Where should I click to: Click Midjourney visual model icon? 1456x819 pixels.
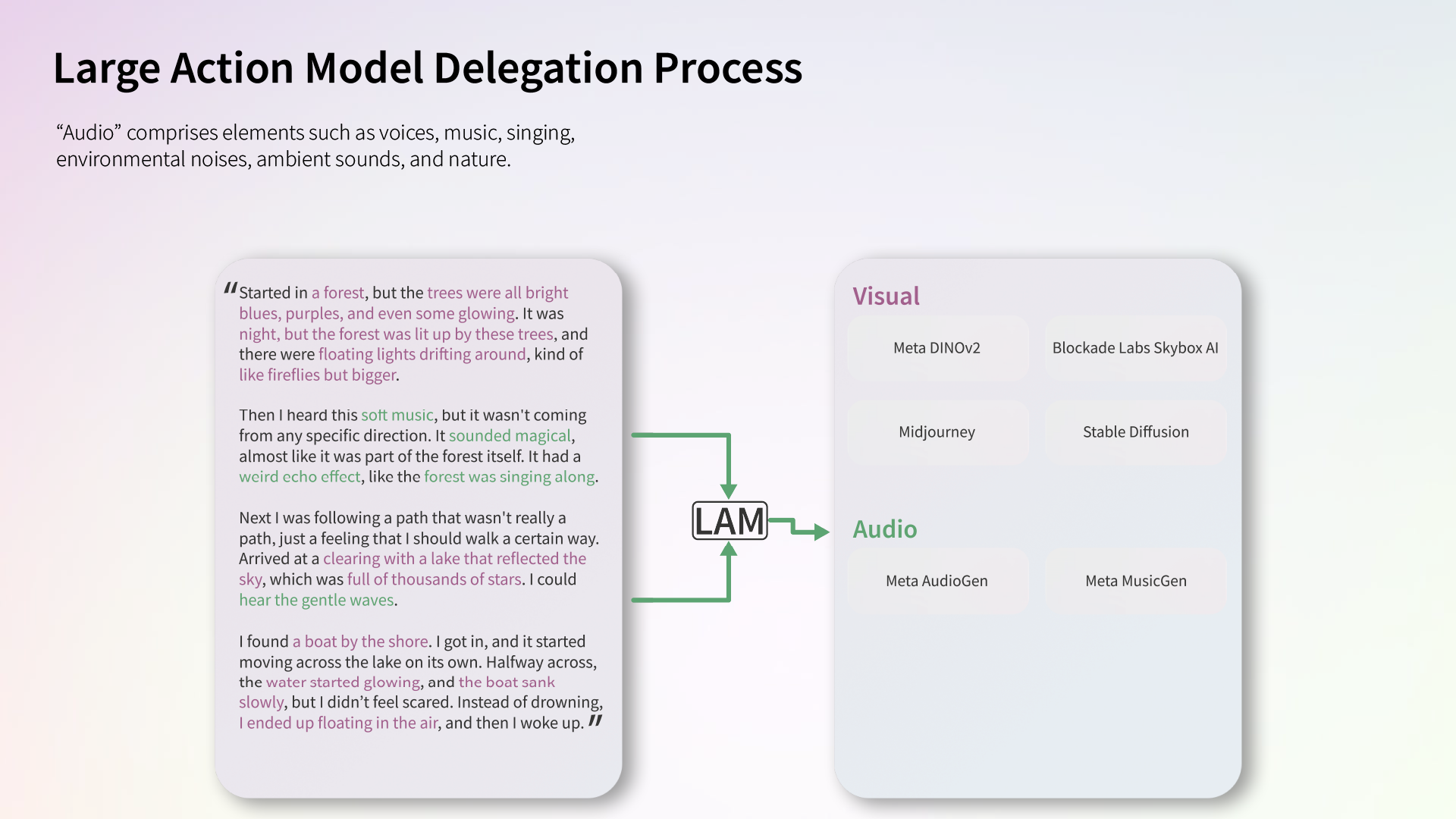tap(936, 432)
